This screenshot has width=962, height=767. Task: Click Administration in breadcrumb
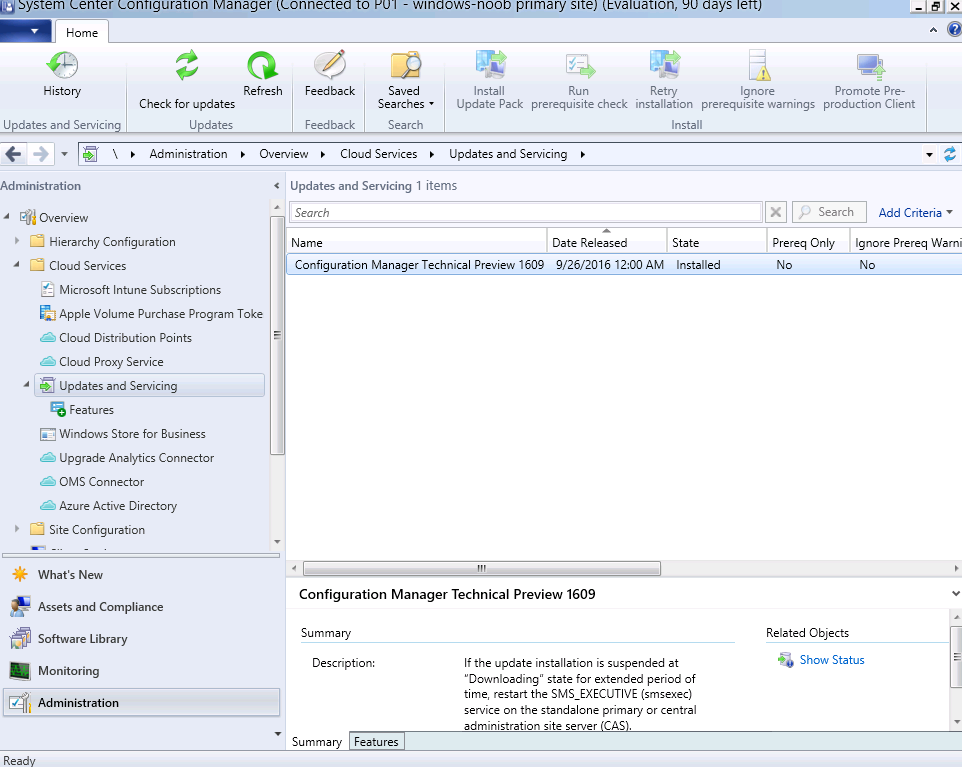(188, 154)
